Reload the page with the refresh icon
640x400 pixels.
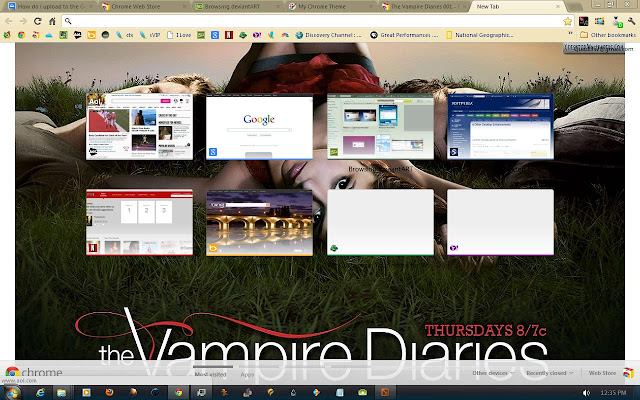click(38, 21)
